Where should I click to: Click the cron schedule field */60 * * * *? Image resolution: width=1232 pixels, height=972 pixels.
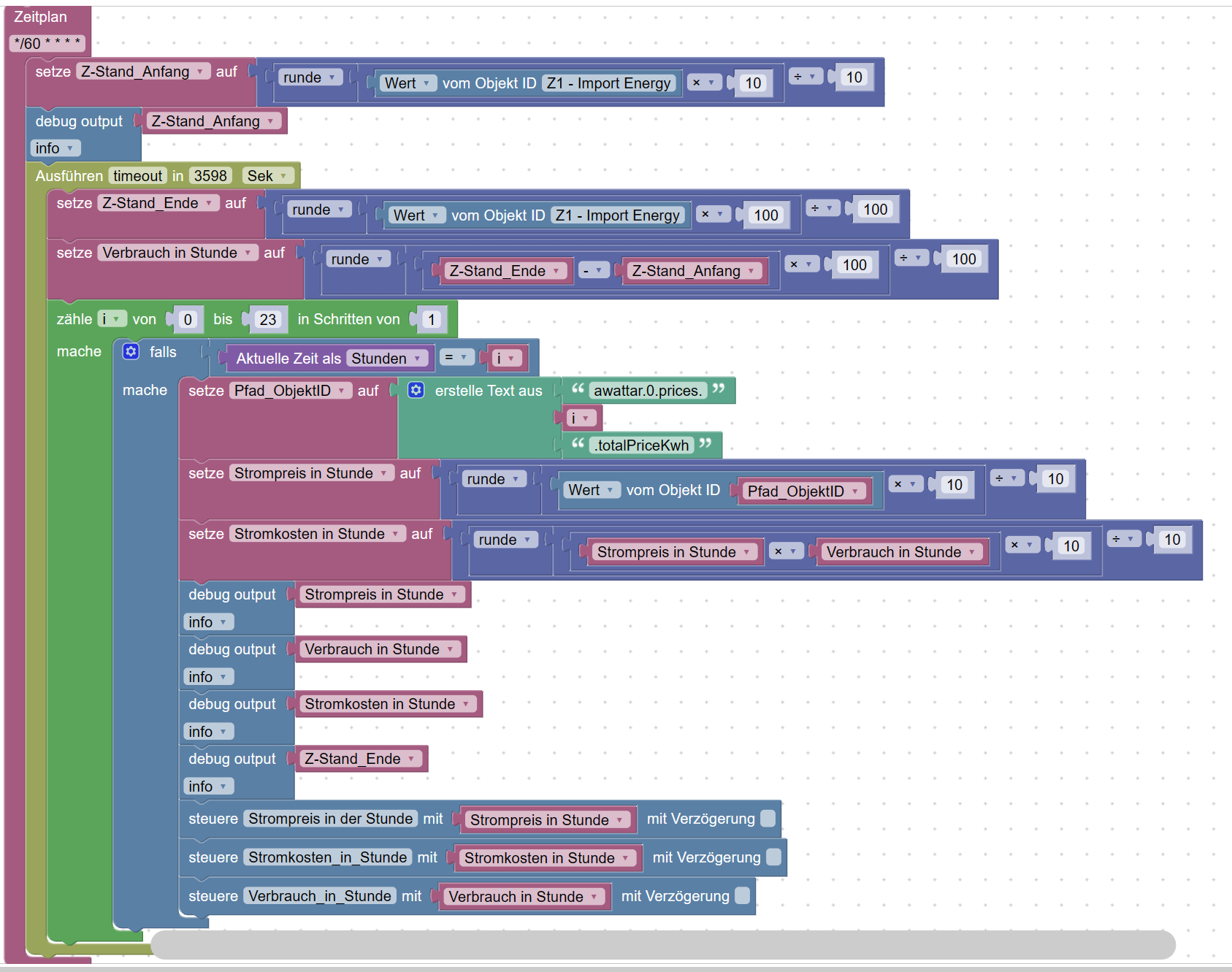tap(47, 43)
